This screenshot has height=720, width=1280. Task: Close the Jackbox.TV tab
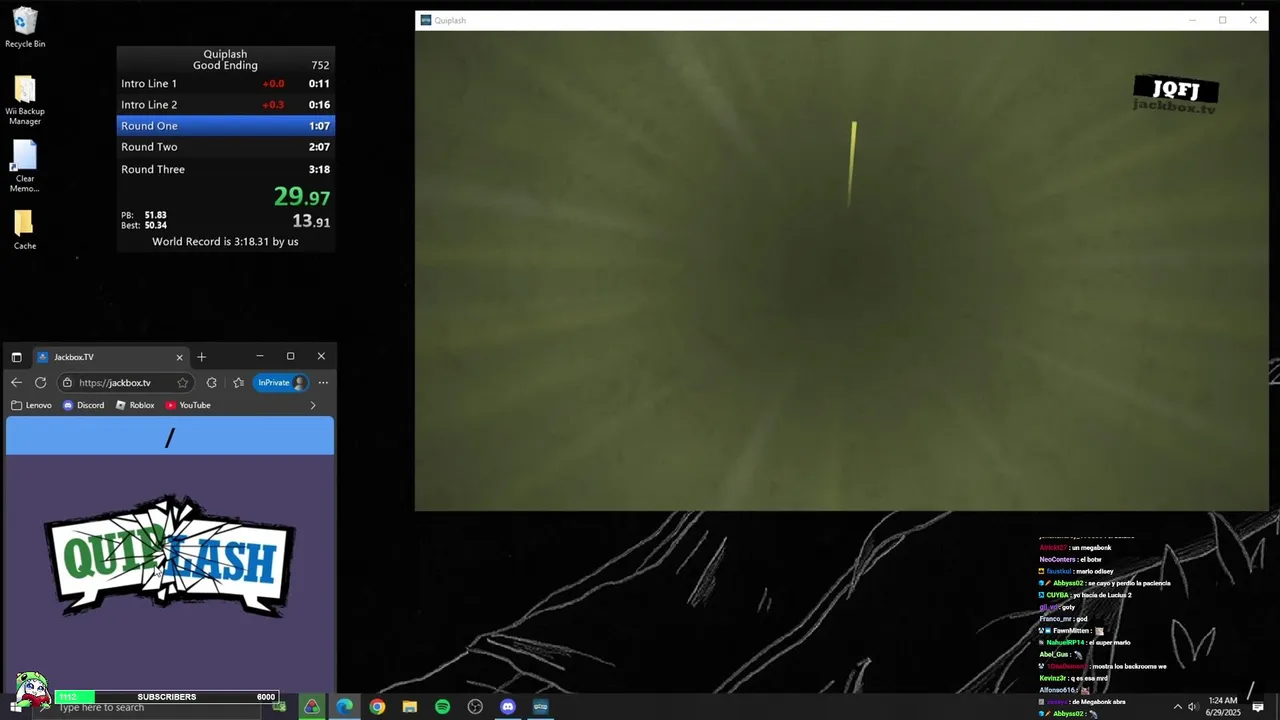pos(180,357)
